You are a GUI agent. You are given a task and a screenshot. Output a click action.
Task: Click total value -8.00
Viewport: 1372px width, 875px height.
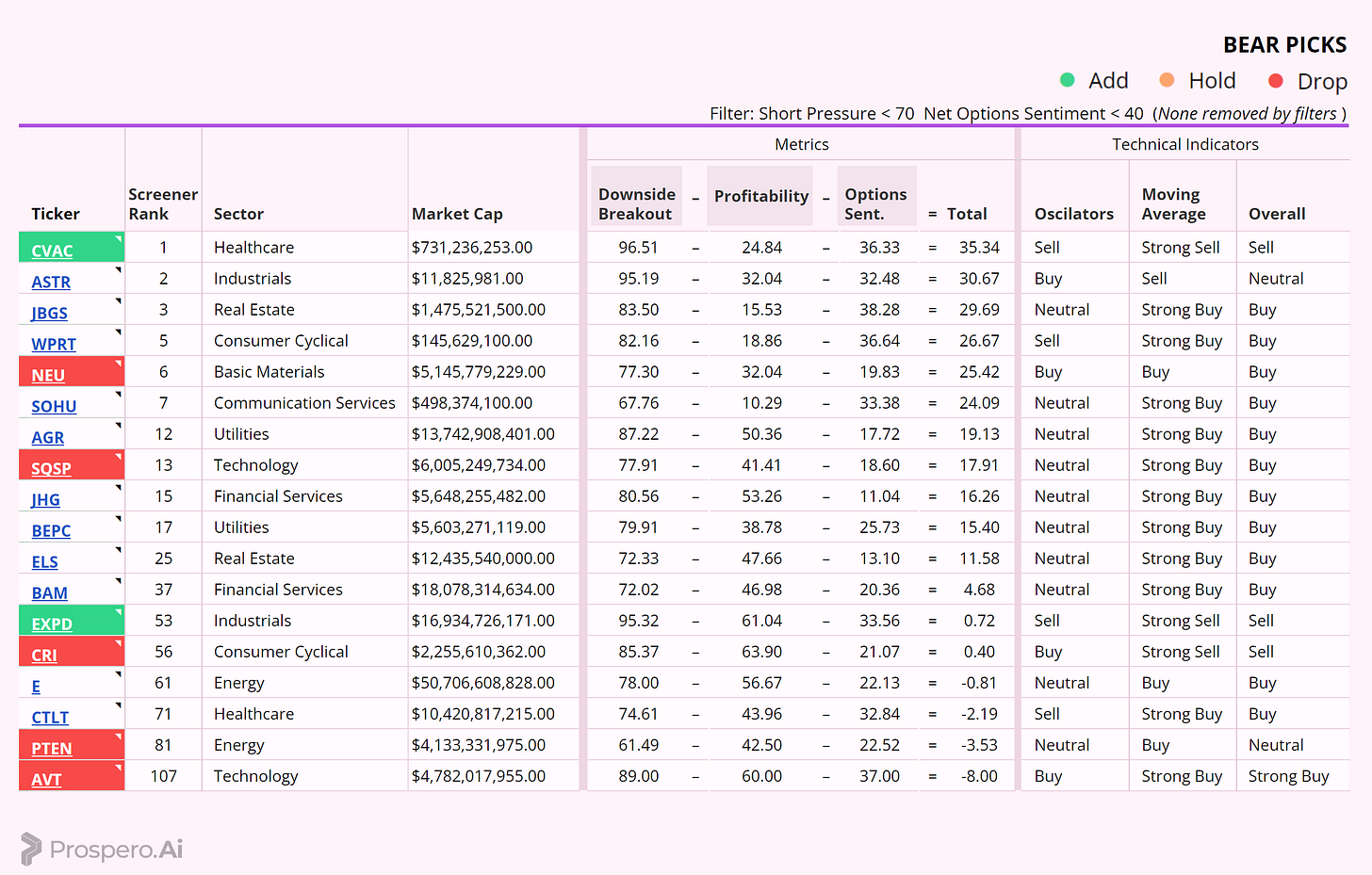click(979, 776)
